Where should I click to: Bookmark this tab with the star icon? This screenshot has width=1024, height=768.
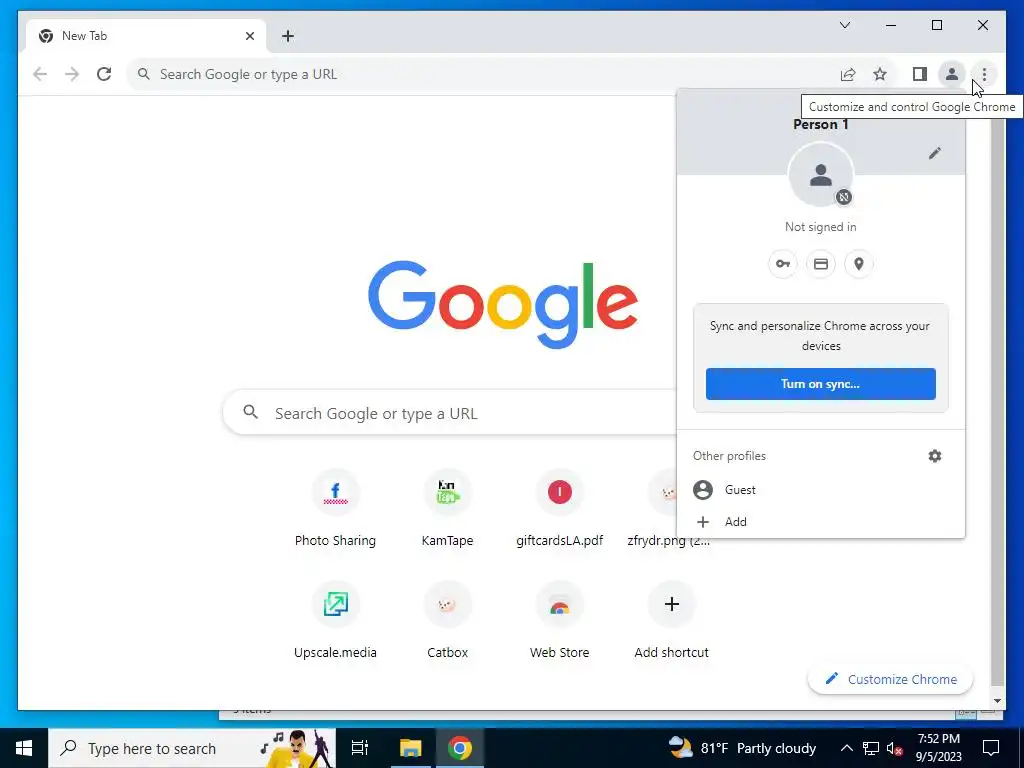(x=880, y=74)
